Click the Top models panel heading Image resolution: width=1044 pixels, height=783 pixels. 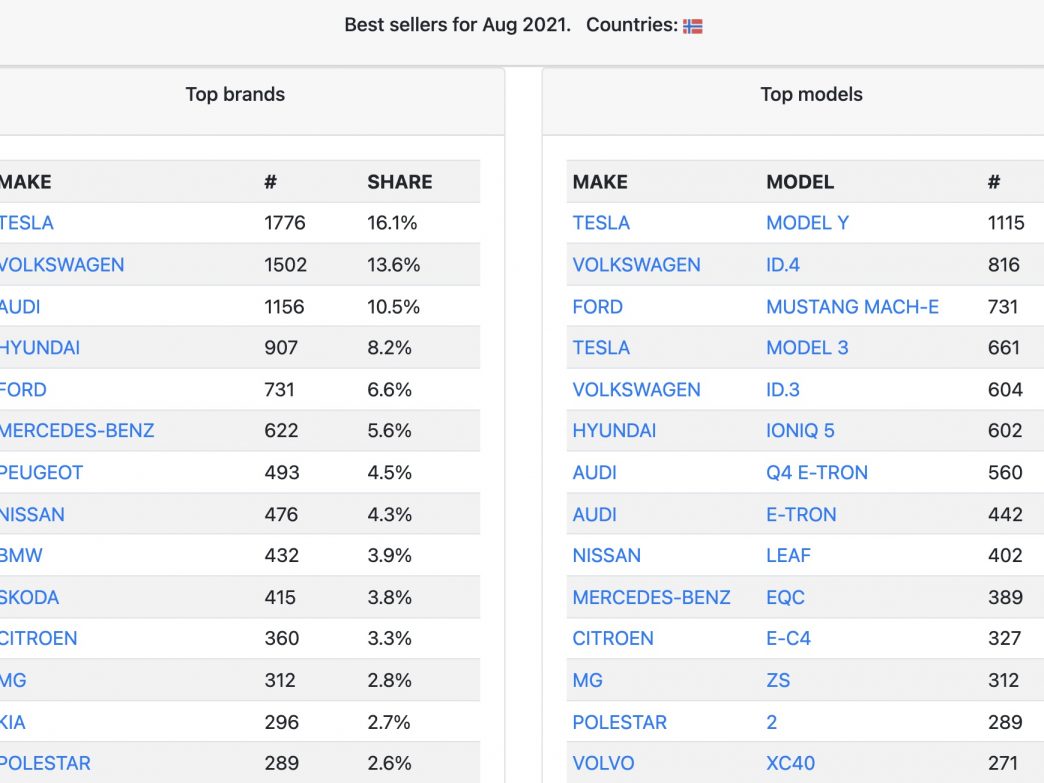click(812, 95)
